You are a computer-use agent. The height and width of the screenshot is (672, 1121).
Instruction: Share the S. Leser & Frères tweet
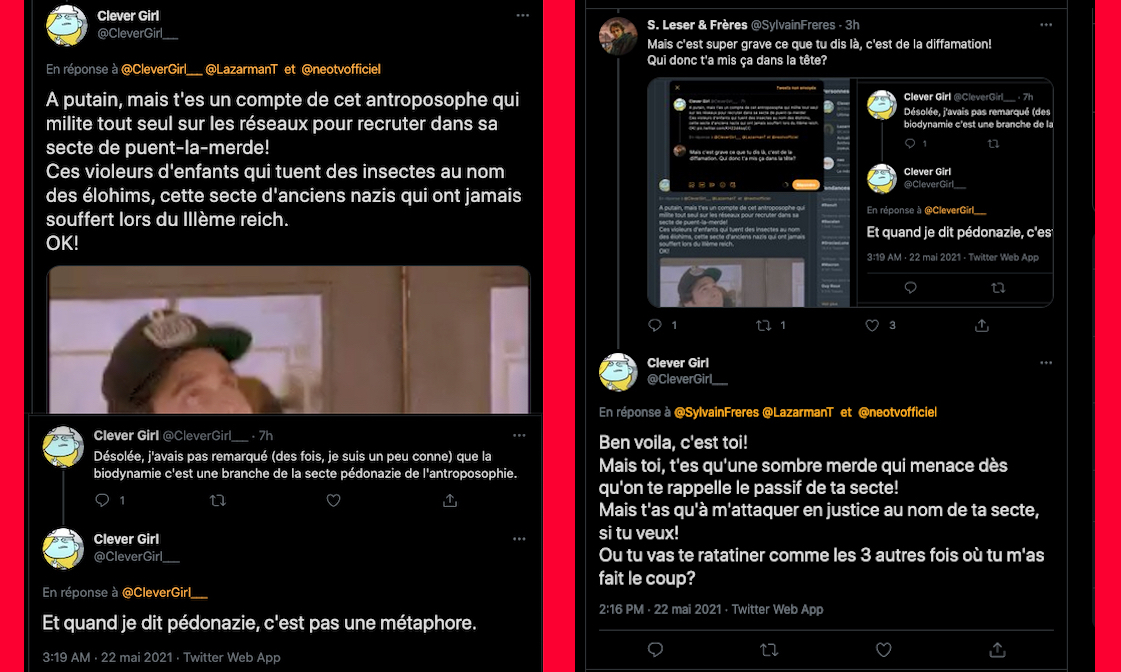point(982,325)
